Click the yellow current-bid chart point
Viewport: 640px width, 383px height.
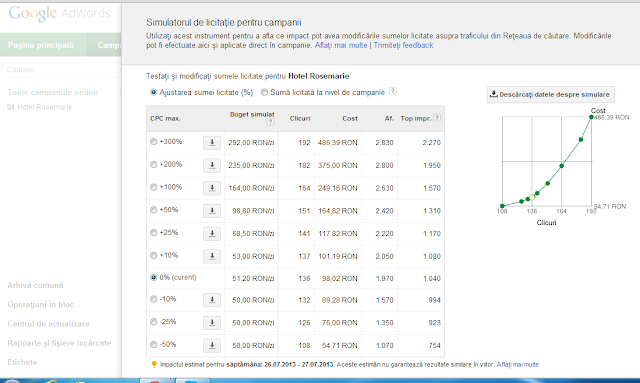pos(532,197)
